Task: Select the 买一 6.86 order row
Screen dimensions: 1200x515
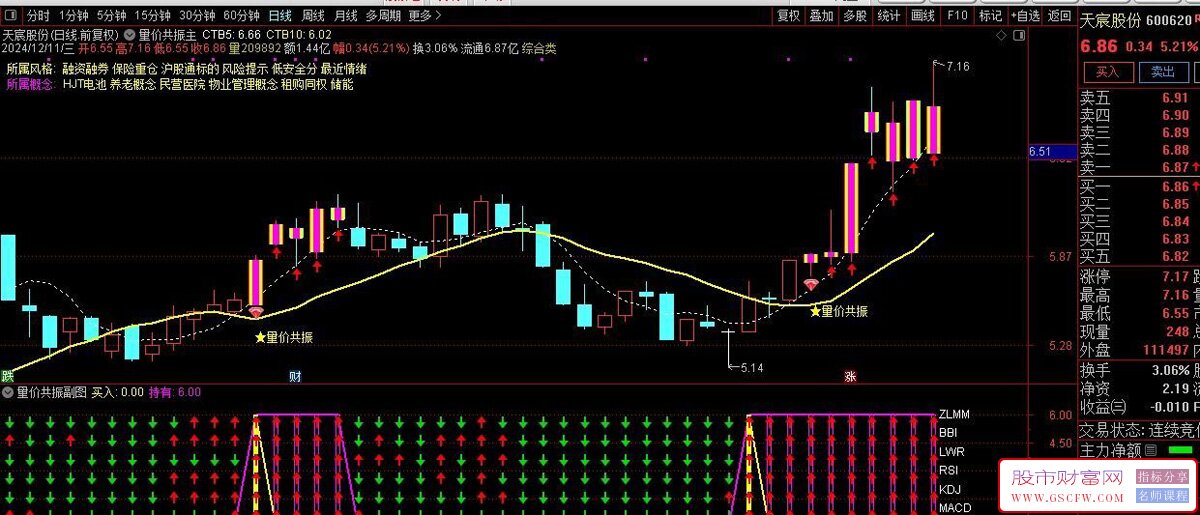Action: [1138, 186]
